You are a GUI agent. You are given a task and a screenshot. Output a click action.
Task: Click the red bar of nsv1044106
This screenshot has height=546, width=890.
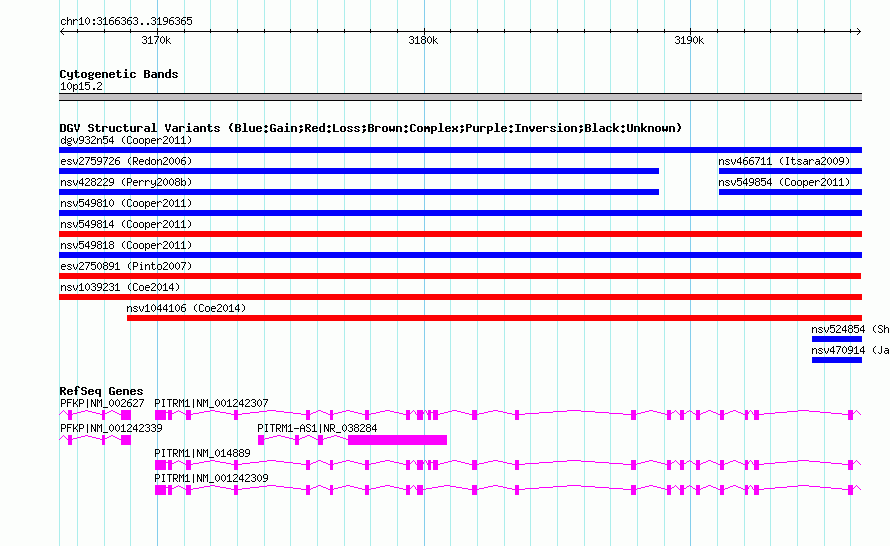coord(494,318)
